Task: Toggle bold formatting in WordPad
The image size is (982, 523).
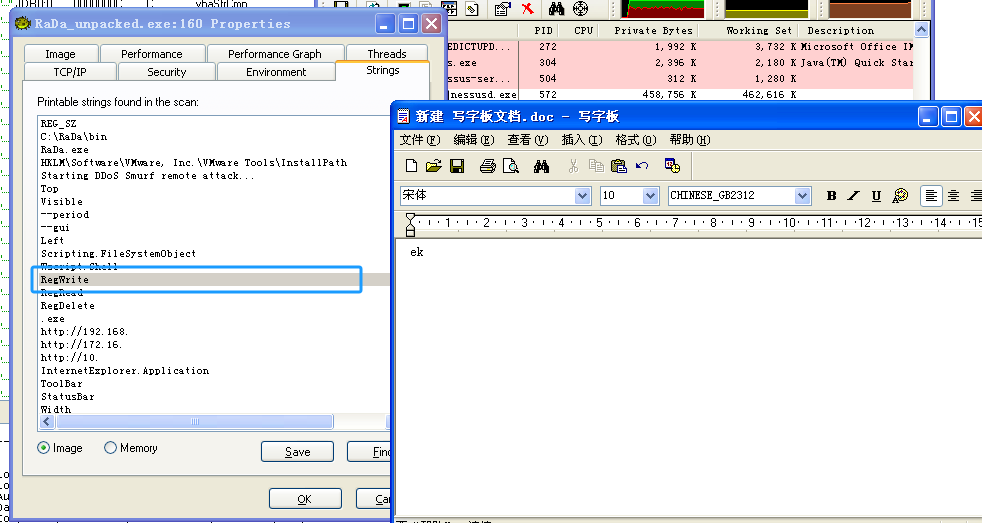Action: pyautogui.click(x=832, y=195)
